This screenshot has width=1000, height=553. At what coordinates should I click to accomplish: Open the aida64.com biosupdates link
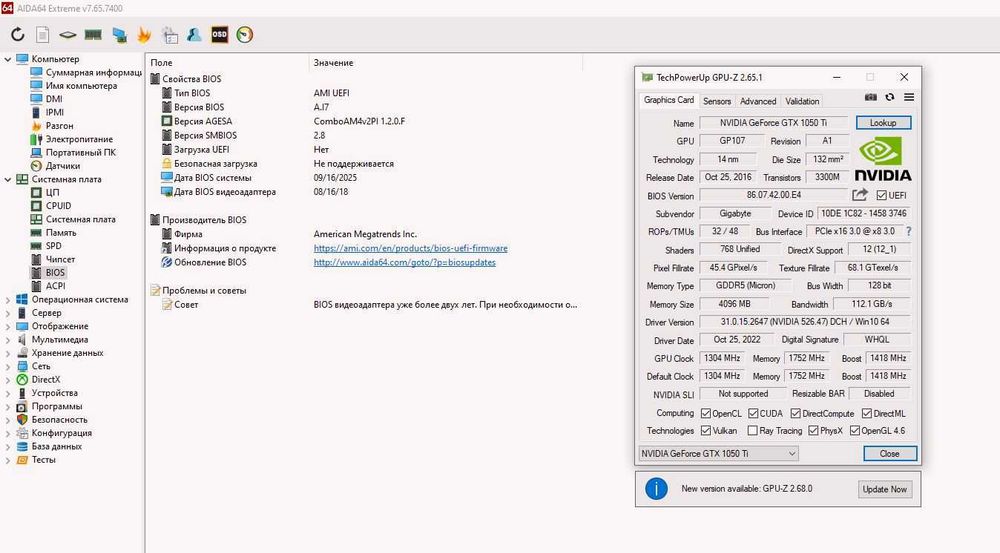coord(404,262)
